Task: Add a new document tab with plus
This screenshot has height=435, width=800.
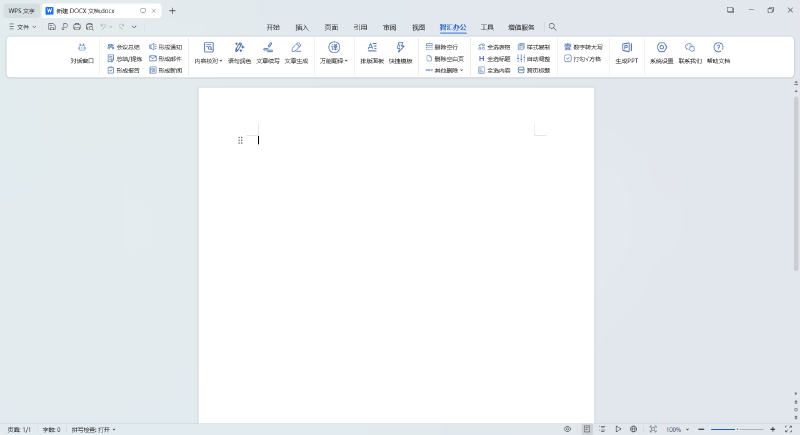Action: point(172,10)
